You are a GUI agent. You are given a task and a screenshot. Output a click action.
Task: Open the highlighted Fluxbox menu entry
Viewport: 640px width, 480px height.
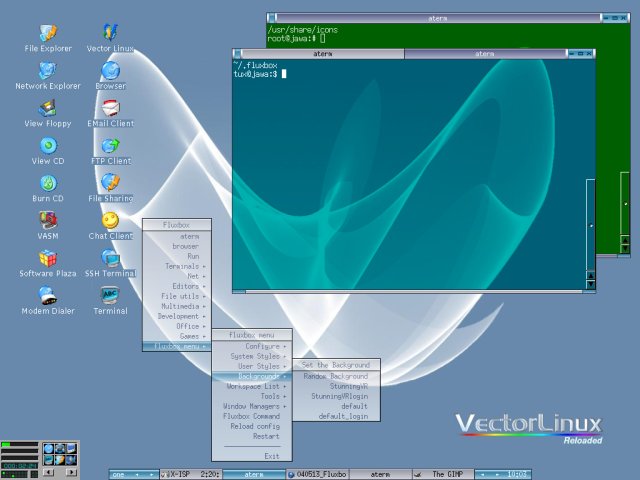[x=177, y=346]
